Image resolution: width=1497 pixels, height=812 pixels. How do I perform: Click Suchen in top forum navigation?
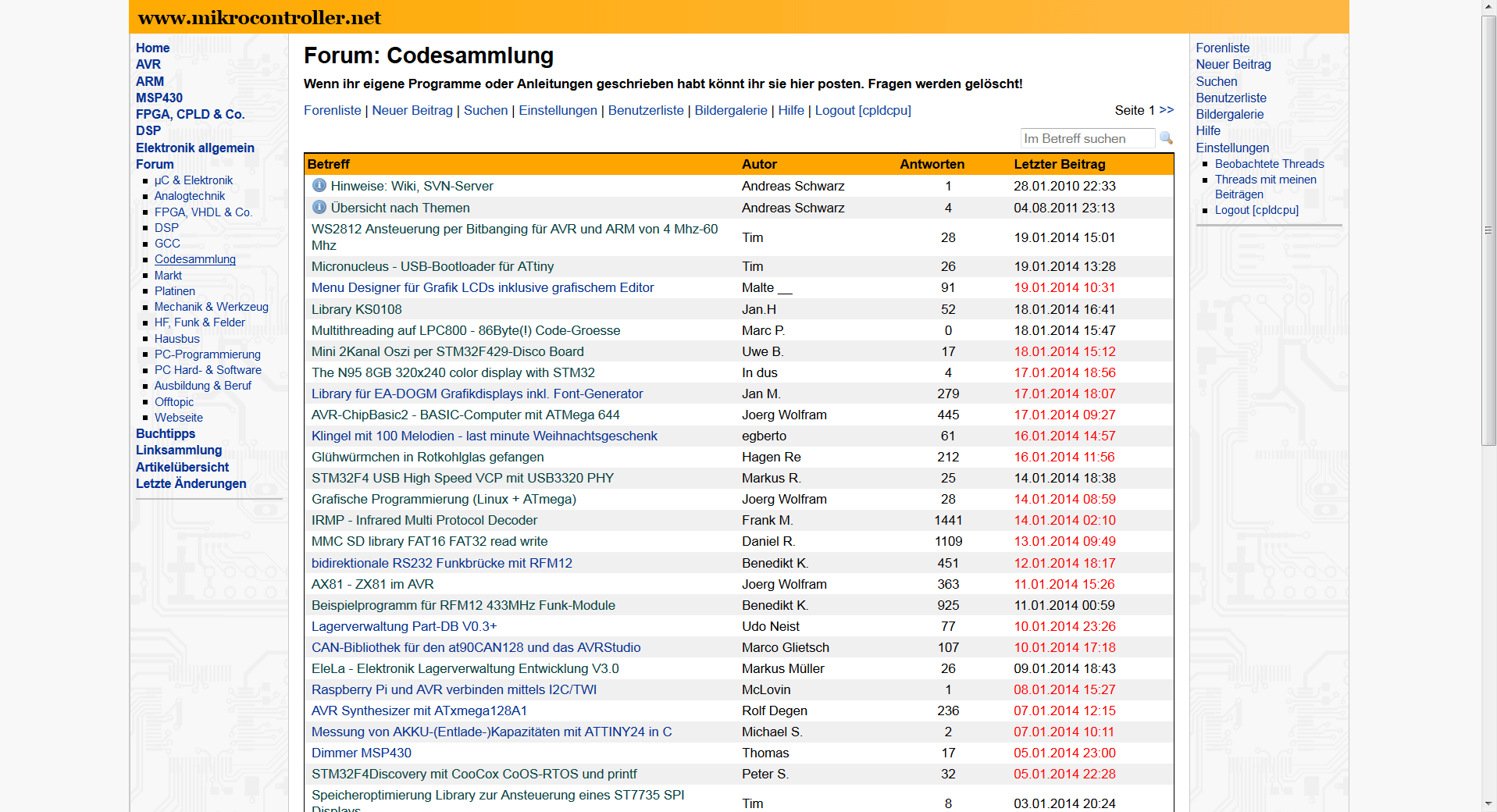[486, 110]
